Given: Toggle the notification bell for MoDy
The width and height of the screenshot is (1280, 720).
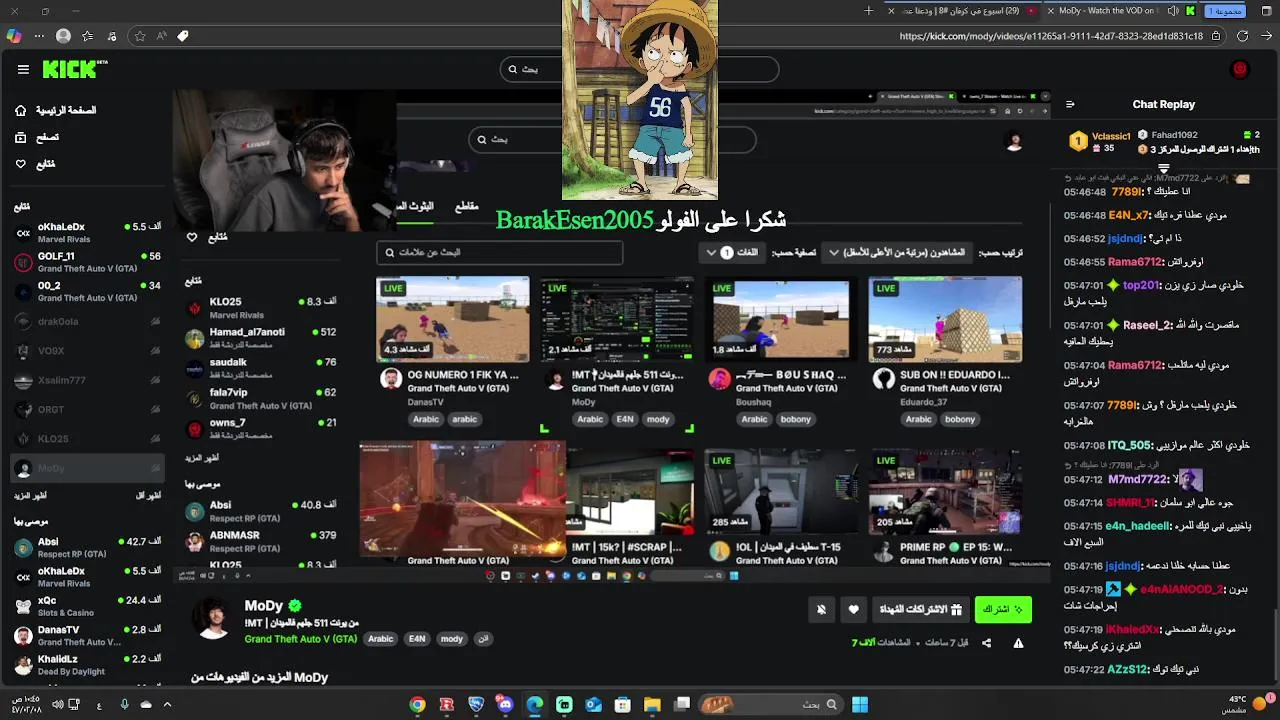Looking at the screenshot, I should (821, 609).
